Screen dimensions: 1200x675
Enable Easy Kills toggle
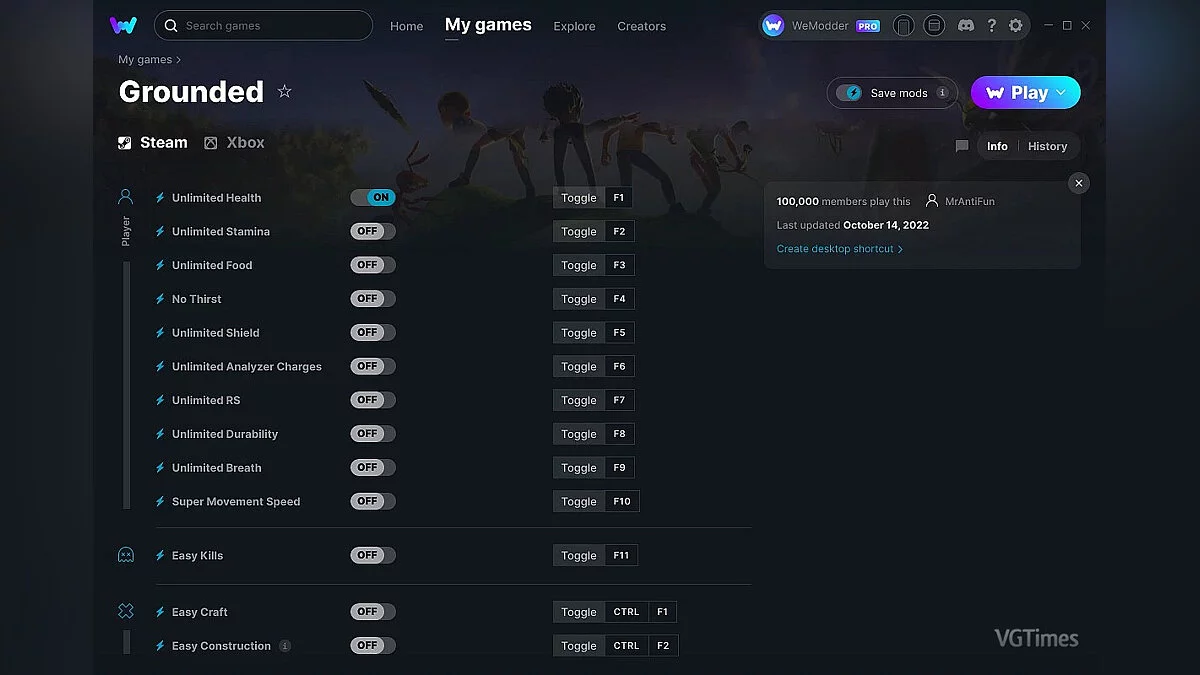[373, 555]
